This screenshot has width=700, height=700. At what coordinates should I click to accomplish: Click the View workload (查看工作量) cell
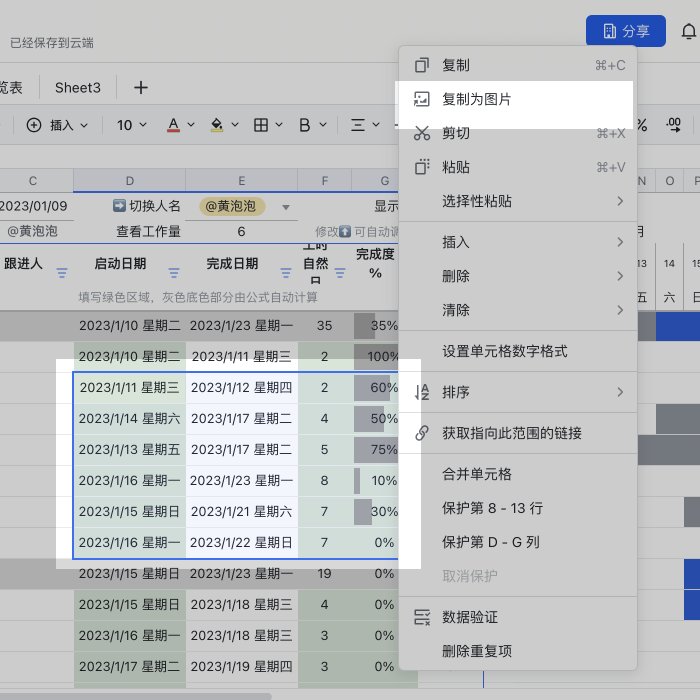point(148,231)
